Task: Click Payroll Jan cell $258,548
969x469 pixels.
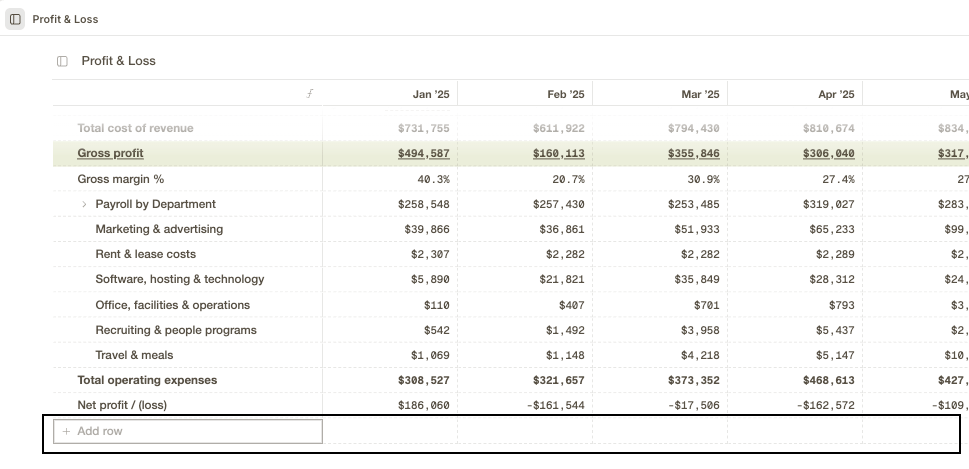Action: point(423,204)
